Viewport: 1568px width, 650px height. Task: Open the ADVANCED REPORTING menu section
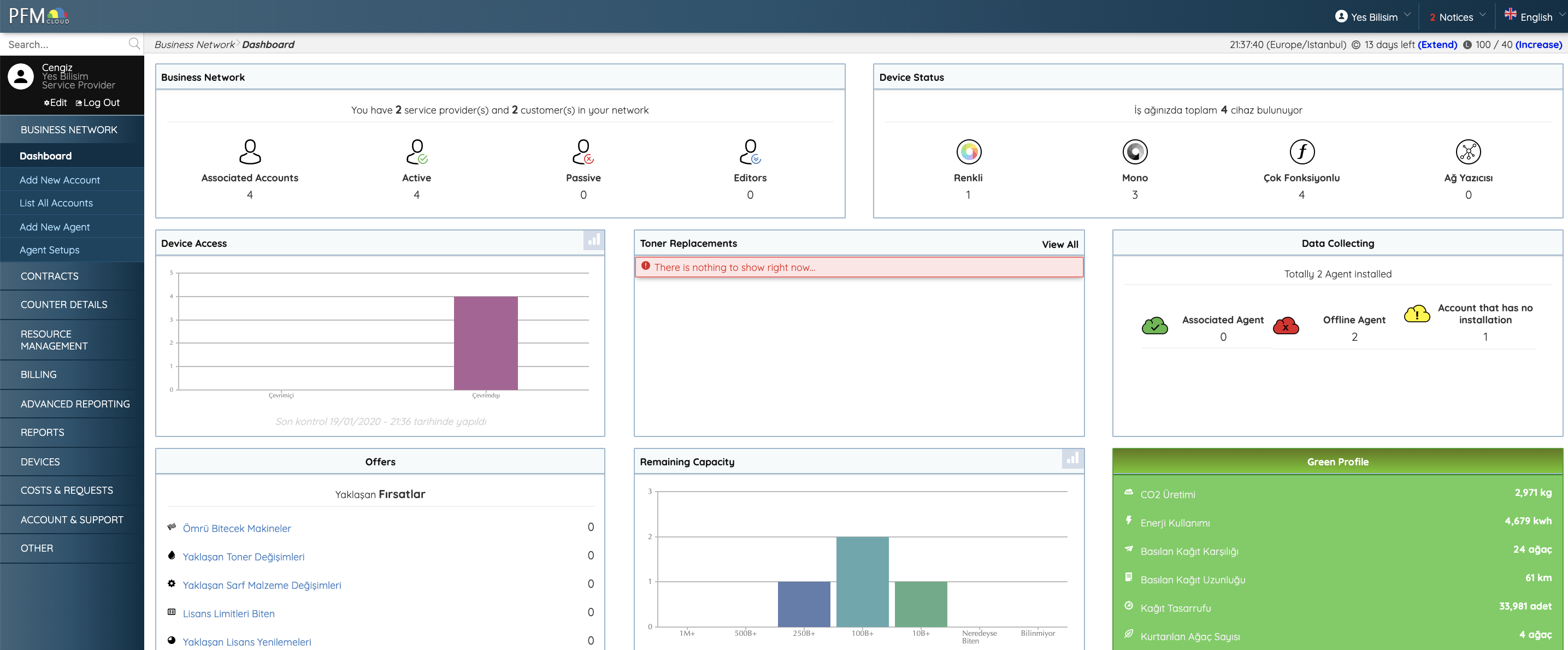[x=75, y=404]
